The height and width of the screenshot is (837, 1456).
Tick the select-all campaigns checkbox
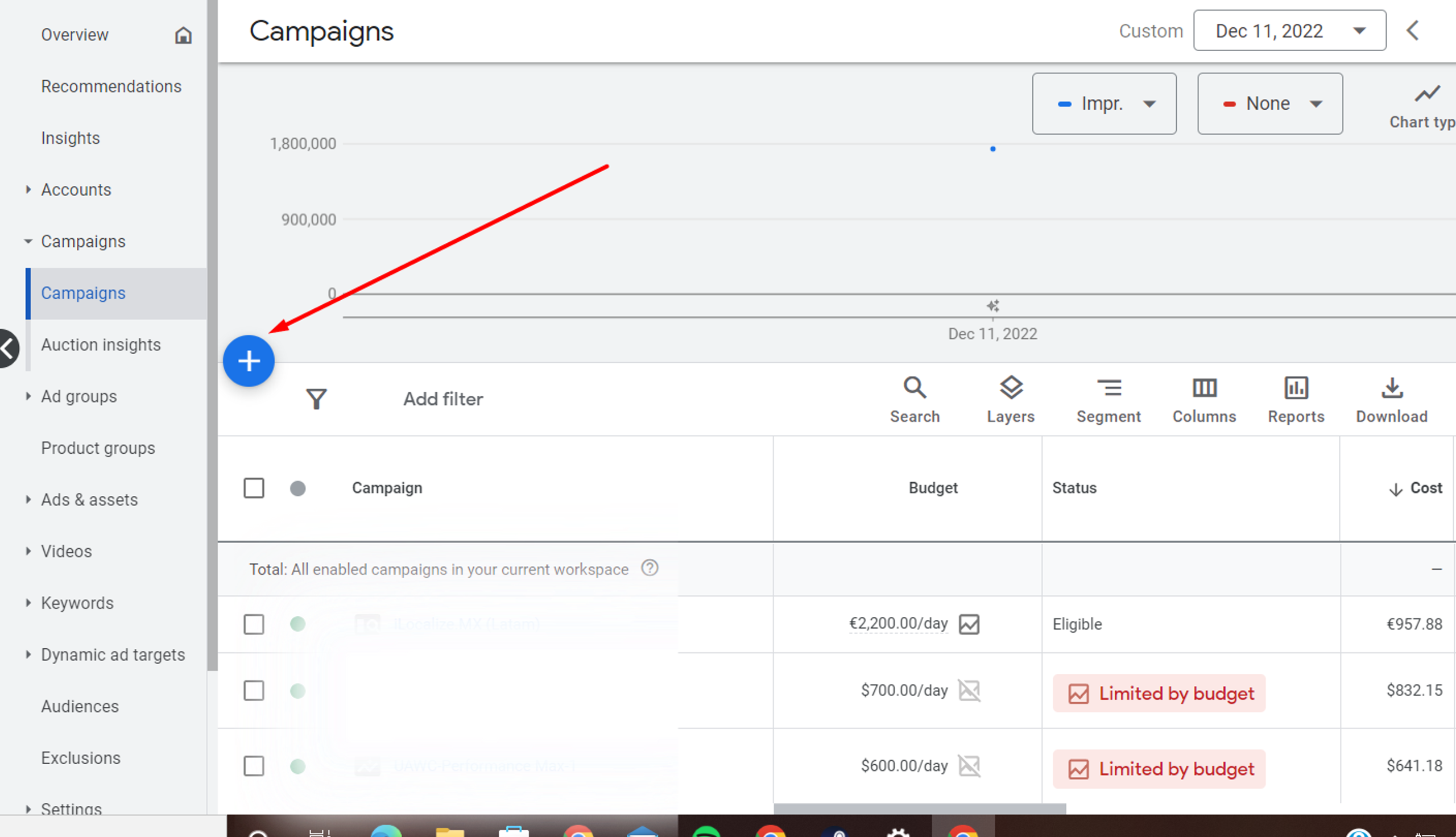point(254,488)
